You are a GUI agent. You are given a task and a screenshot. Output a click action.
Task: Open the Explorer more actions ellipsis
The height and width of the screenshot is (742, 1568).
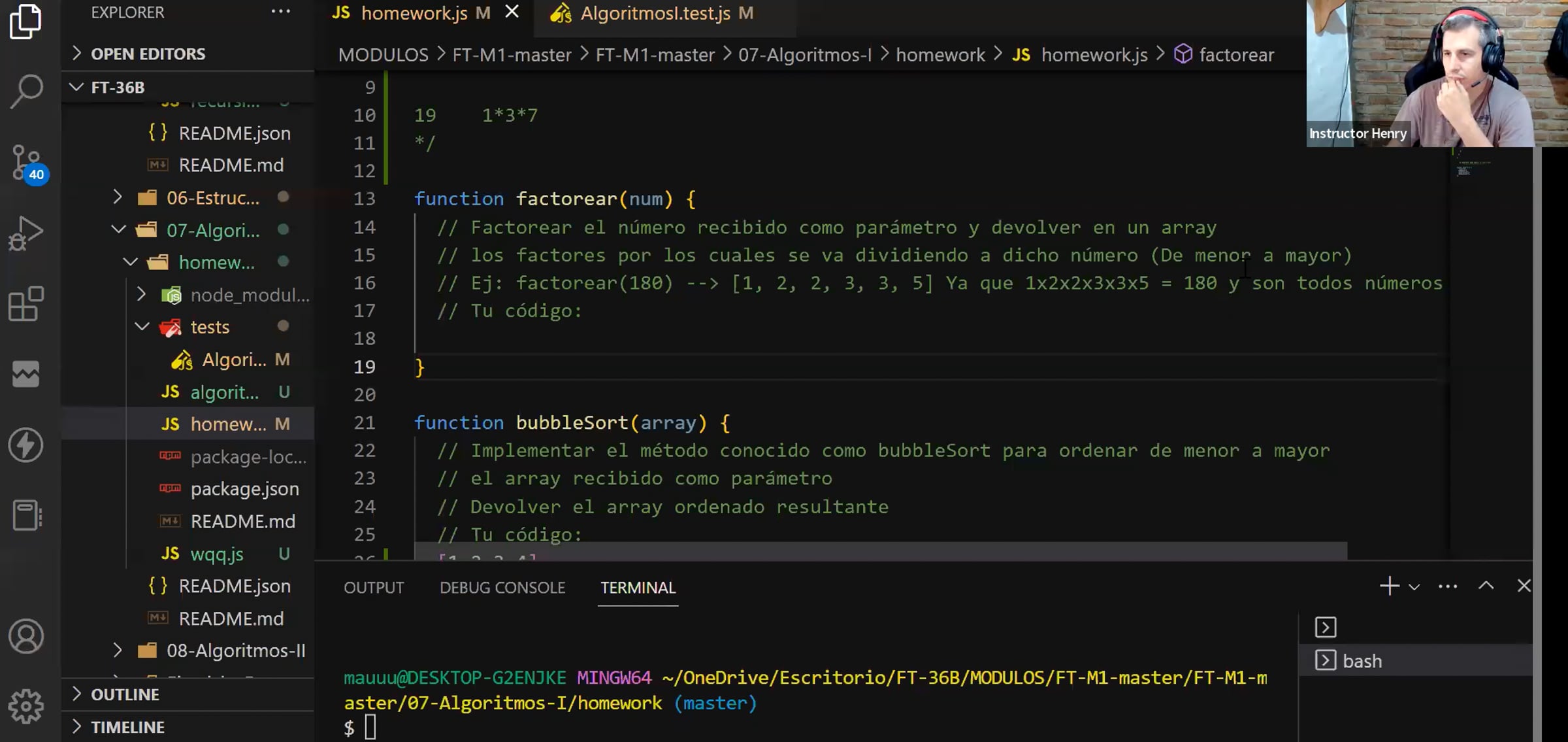coord(280,12)
